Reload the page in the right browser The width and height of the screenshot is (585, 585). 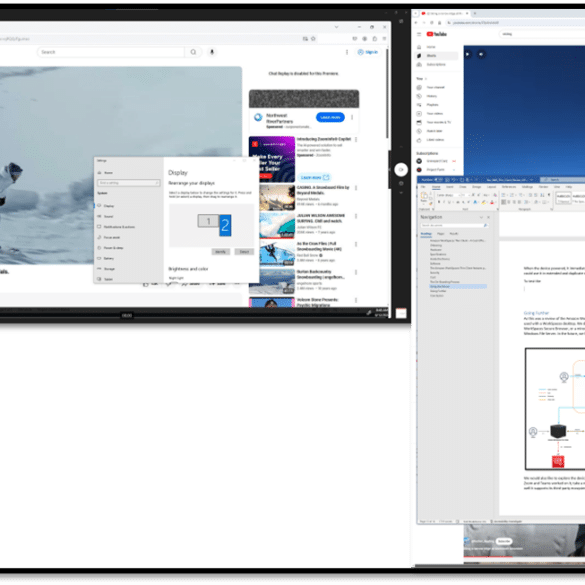tap(432, 23)
